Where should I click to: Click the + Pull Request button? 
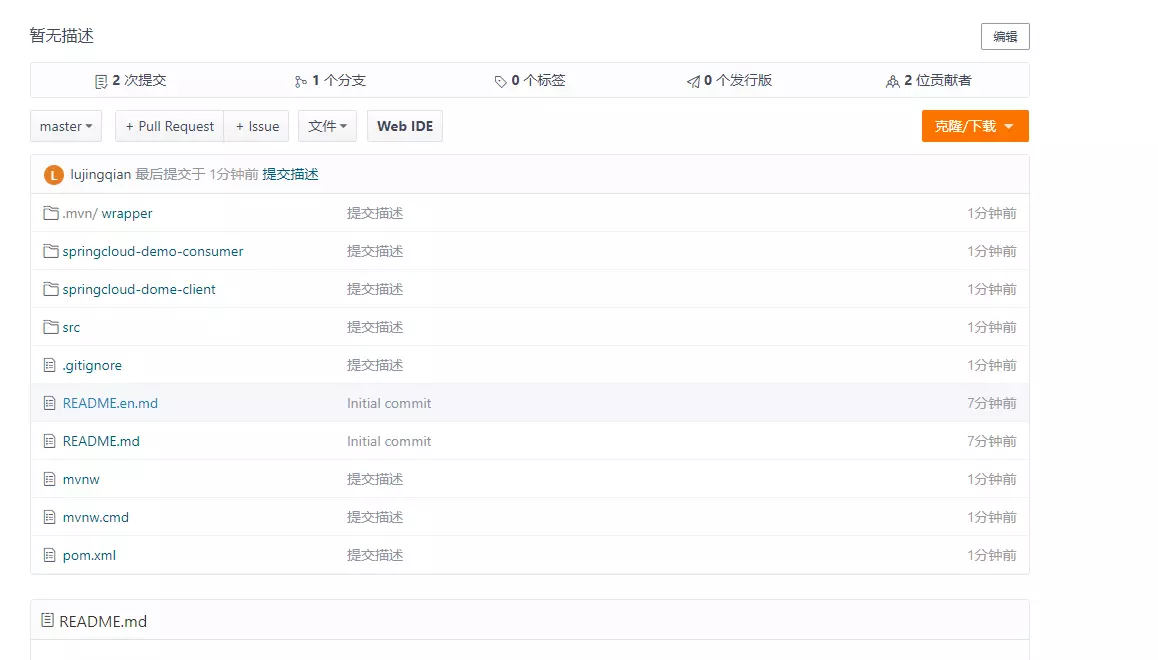pyautogui.click(x=169, y=126)
